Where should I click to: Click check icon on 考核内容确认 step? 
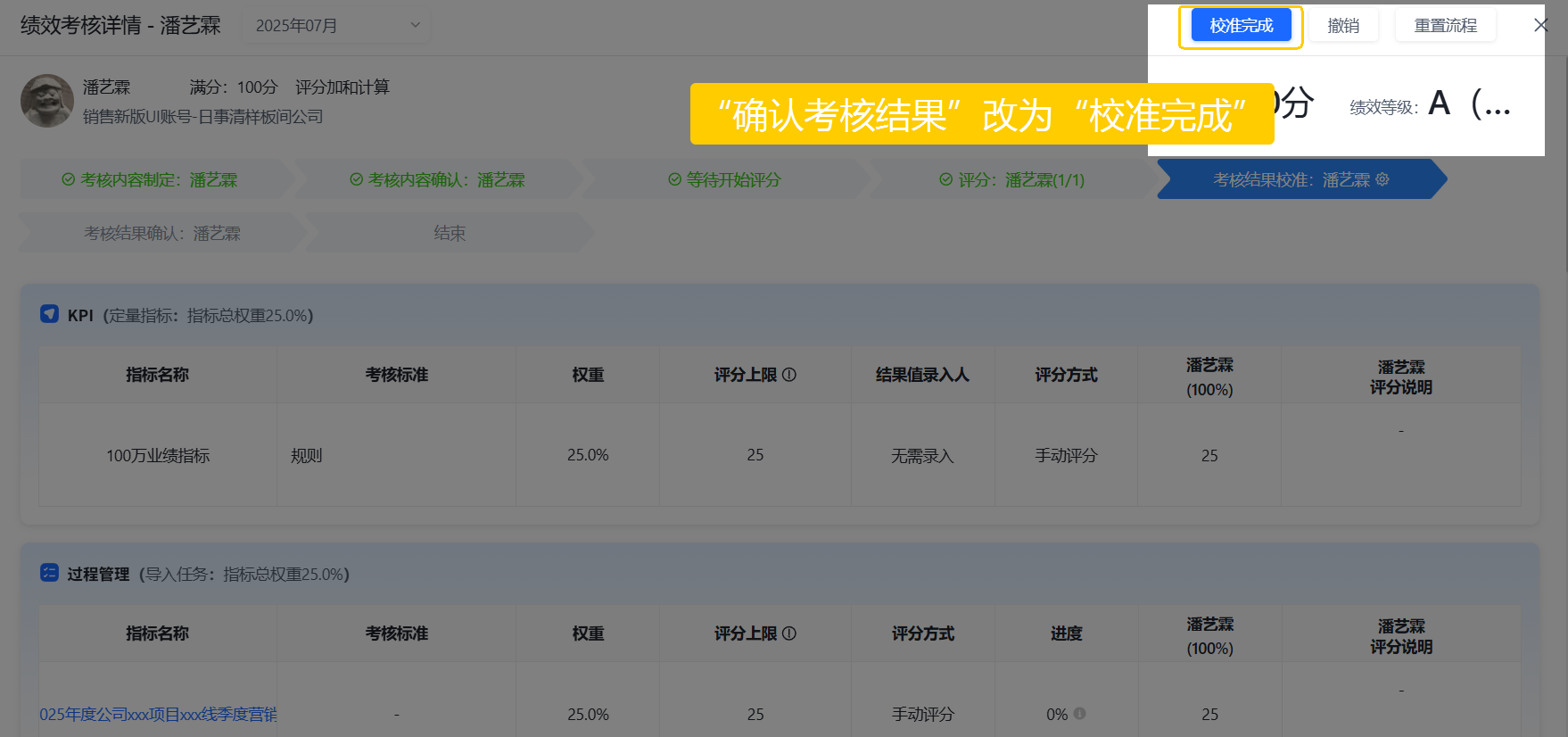click(x=356, y=179)
